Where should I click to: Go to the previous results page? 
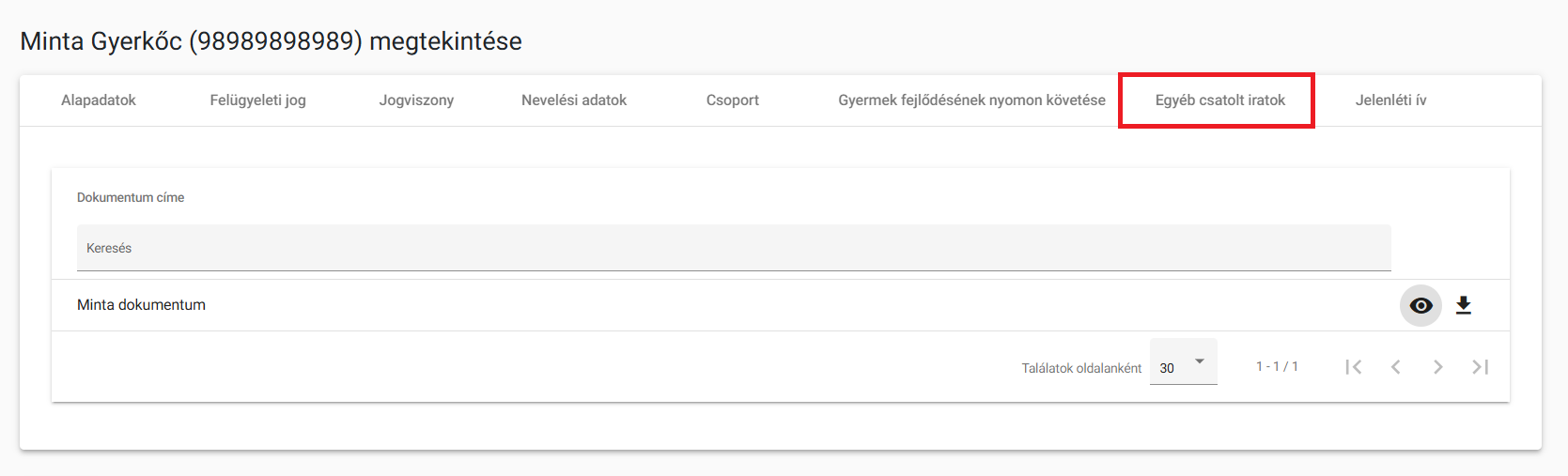(1396, 367)
